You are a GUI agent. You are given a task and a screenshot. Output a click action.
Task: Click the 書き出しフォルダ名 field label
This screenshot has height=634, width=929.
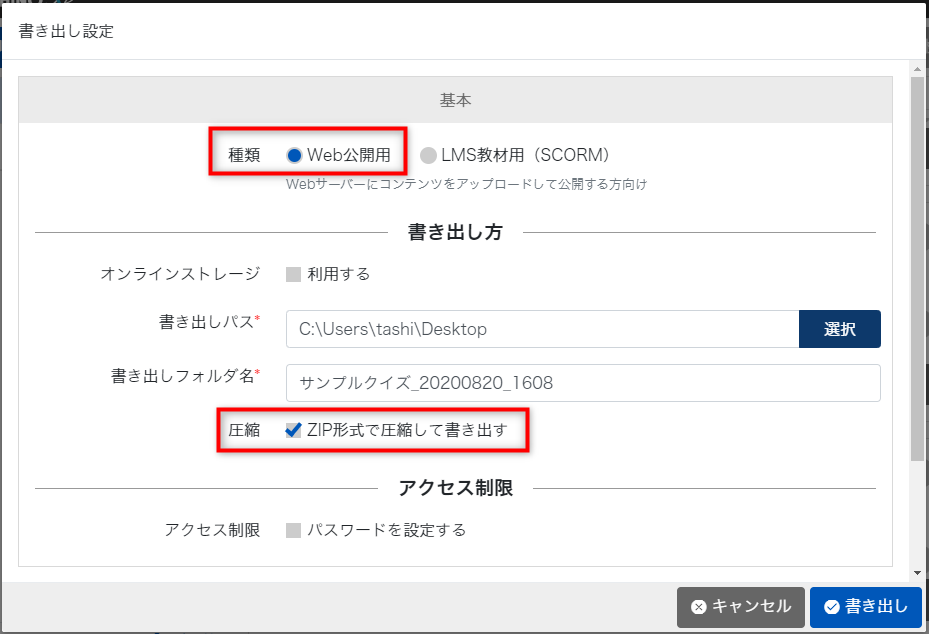[182, 376]
